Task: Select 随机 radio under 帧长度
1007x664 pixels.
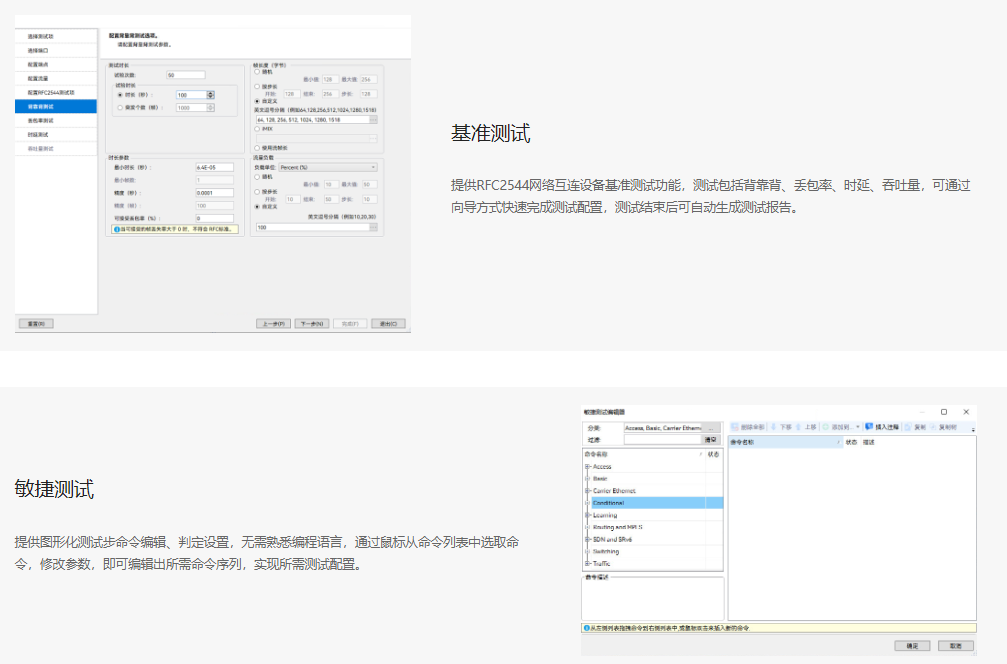Action: [257, 71]
